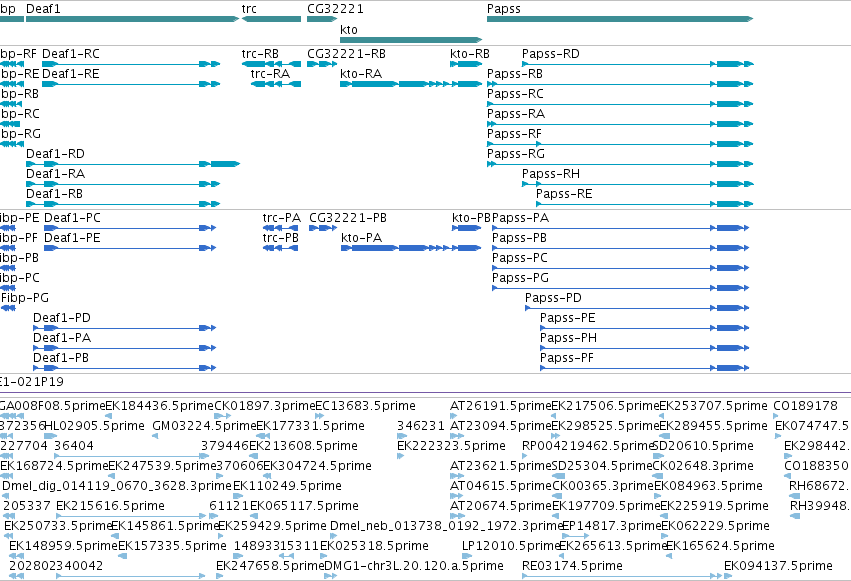Viewport: 851px width, 581px height.
Task: Select the bp-RG transcript
Action: [12, 144]
